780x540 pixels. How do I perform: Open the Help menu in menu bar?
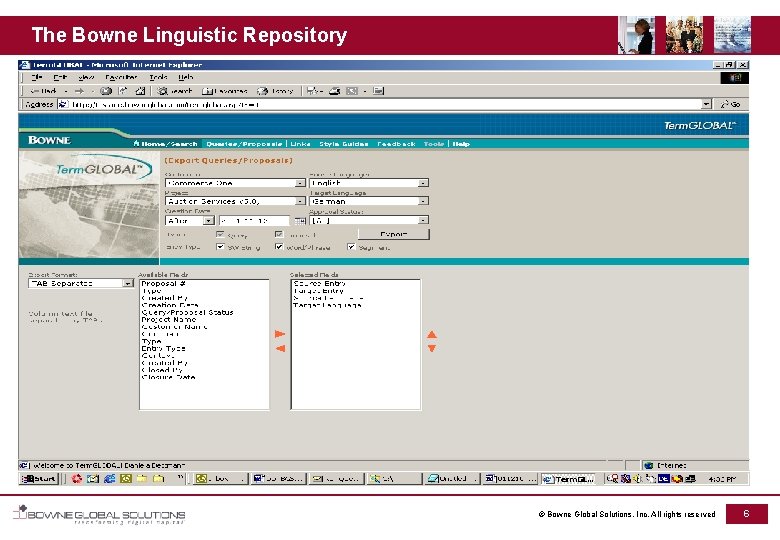point(186,78)
